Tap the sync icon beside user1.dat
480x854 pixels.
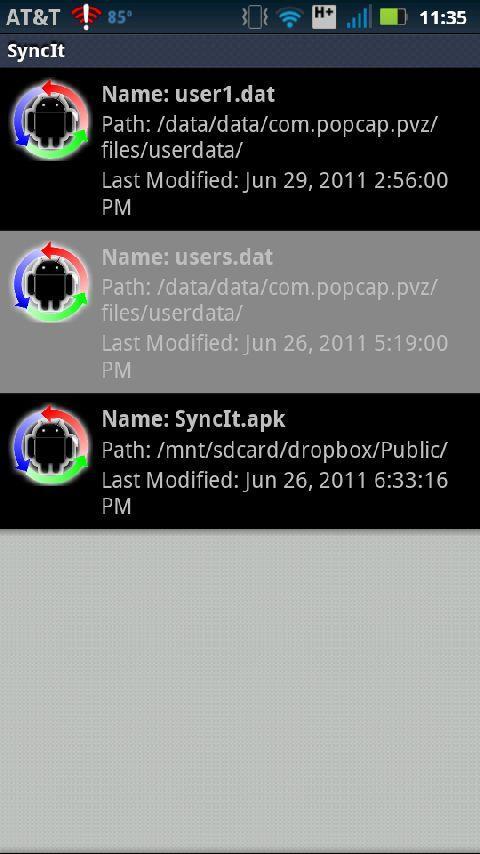coord(51,121)
